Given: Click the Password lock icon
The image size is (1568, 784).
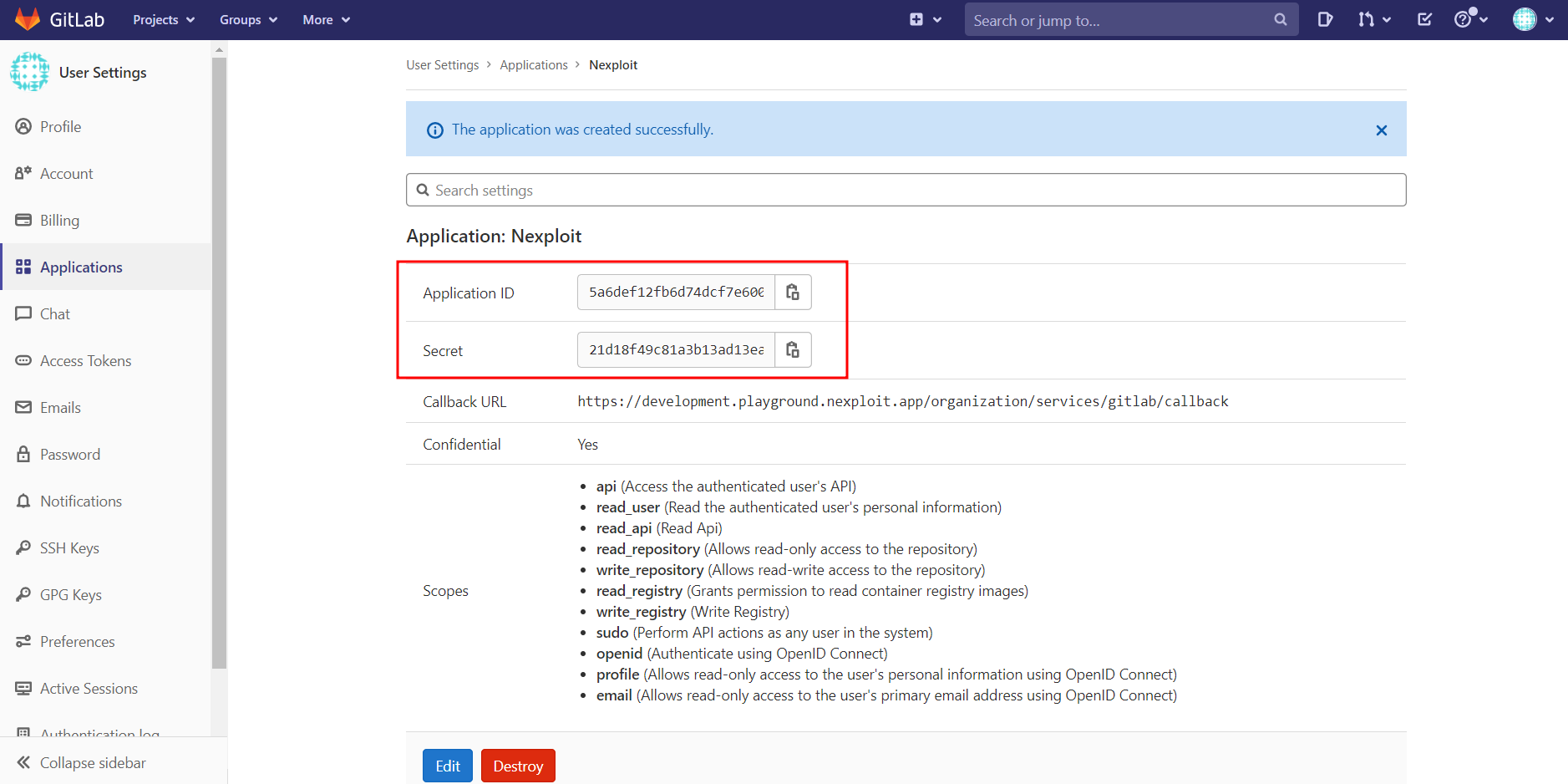Looking at the screenshot, I should [x=23, y=454].
